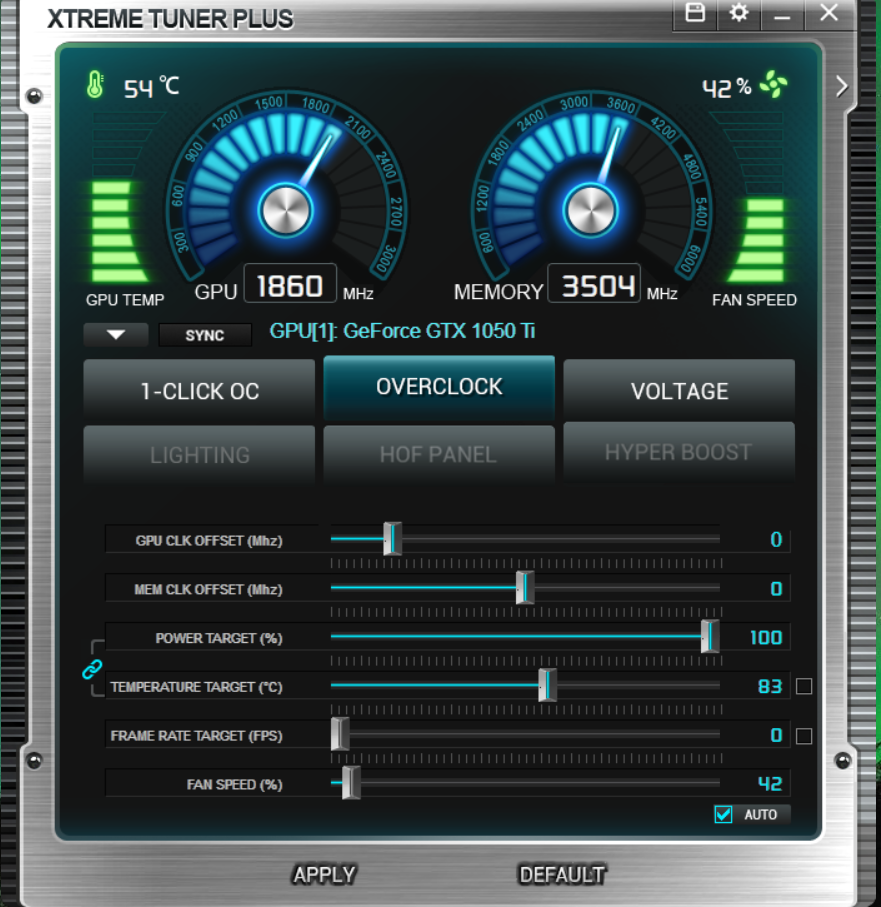Click the GPU CLK OFFSET slider handle
Screen dimensions: 881x907
click(393, 538)
